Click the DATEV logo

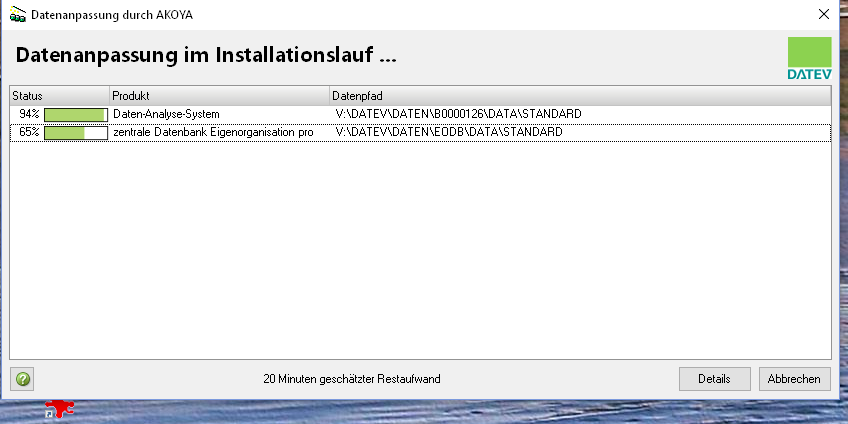click(x=809, y=58)
